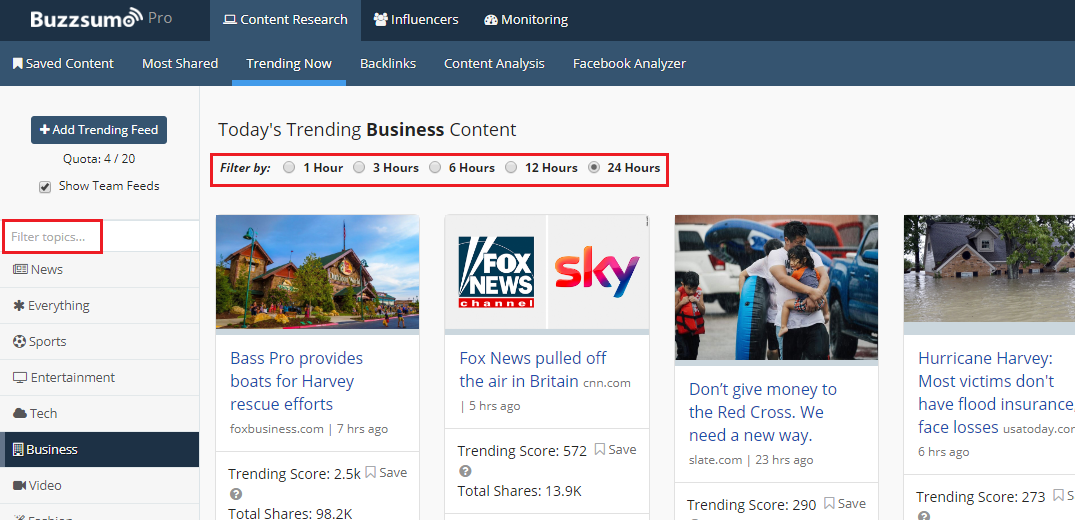Open the Content Research tab

point(285,20)
